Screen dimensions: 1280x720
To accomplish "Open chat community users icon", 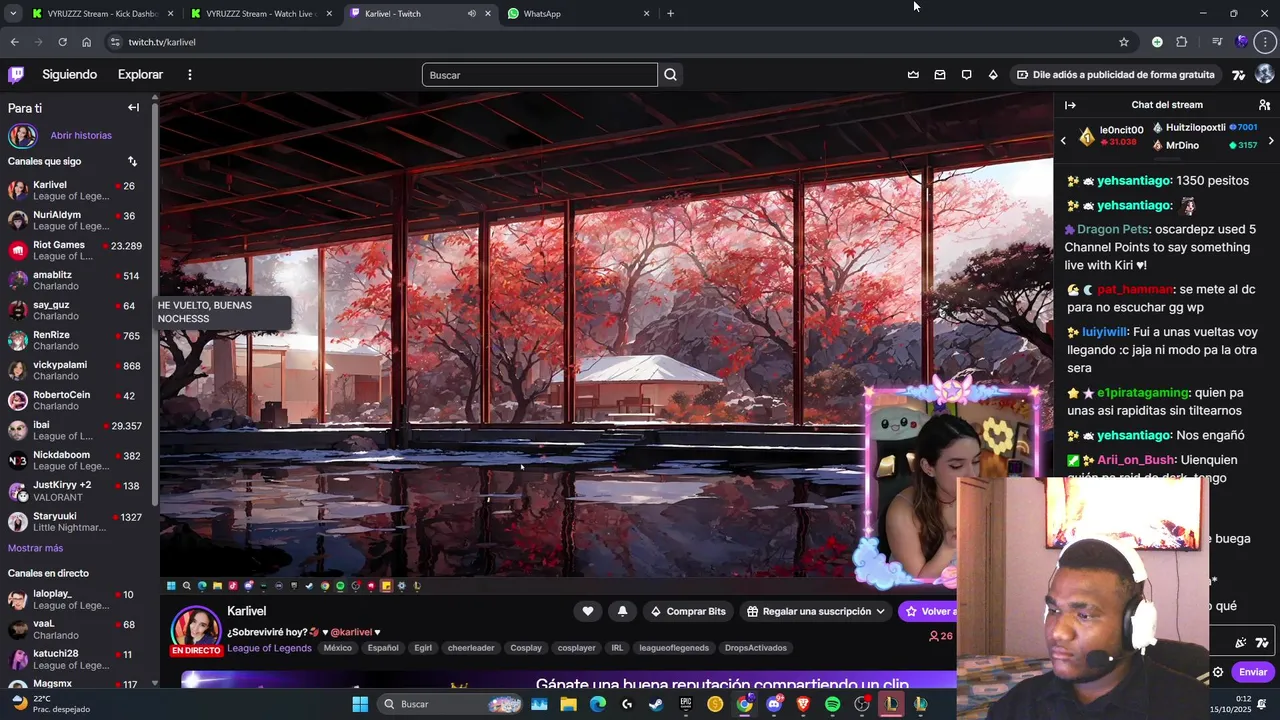I will pyautogui.click(x=1264, y=105).
